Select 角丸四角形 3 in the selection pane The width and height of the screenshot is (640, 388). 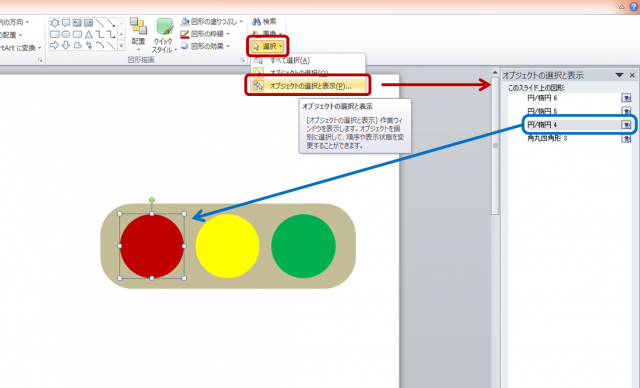click(x=547, y=139)
